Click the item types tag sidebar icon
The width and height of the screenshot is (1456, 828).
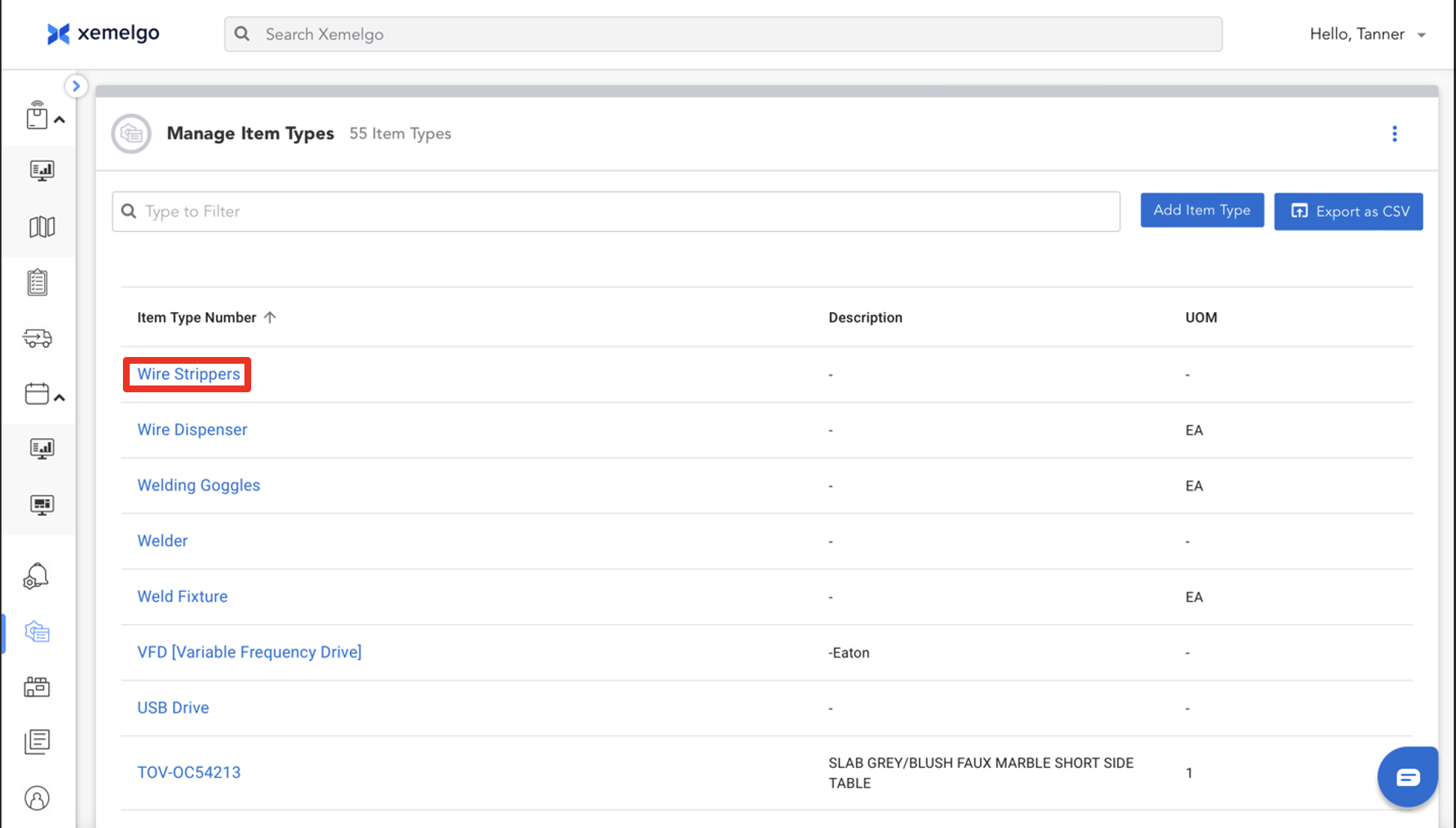point(37,631)
